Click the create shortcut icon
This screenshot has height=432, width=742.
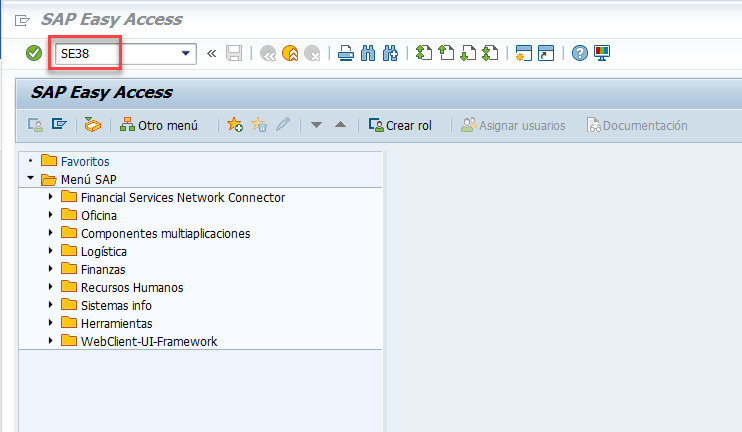click(546, 53)
